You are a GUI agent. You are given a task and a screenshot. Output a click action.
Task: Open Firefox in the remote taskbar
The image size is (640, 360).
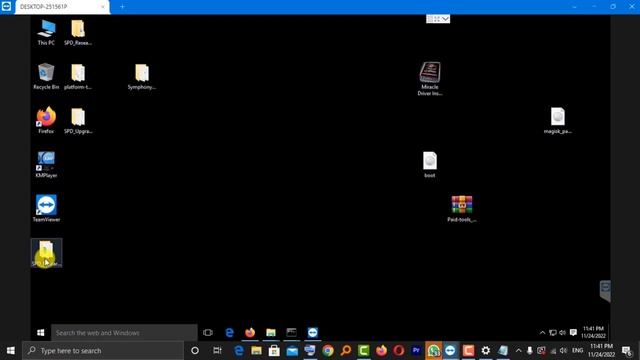coord(250,333)
